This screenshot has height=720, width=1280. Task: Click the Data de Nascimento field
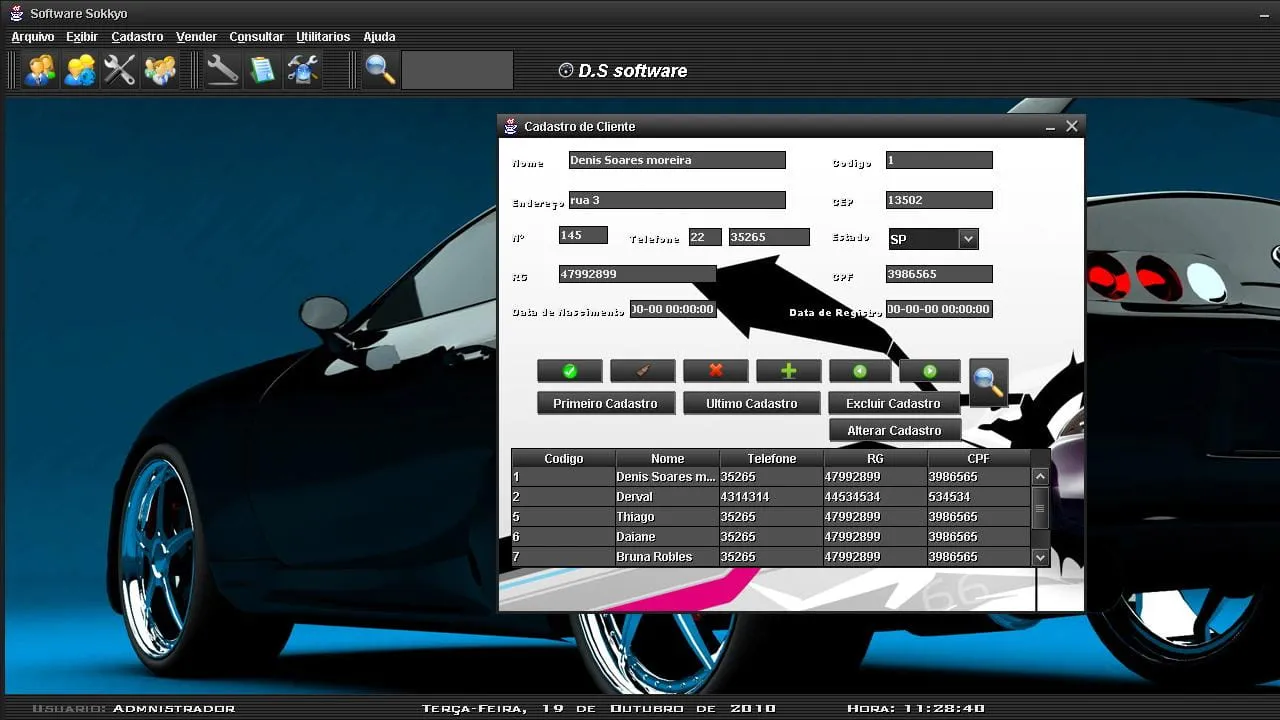pyautogui.click(x=673, y=309)
